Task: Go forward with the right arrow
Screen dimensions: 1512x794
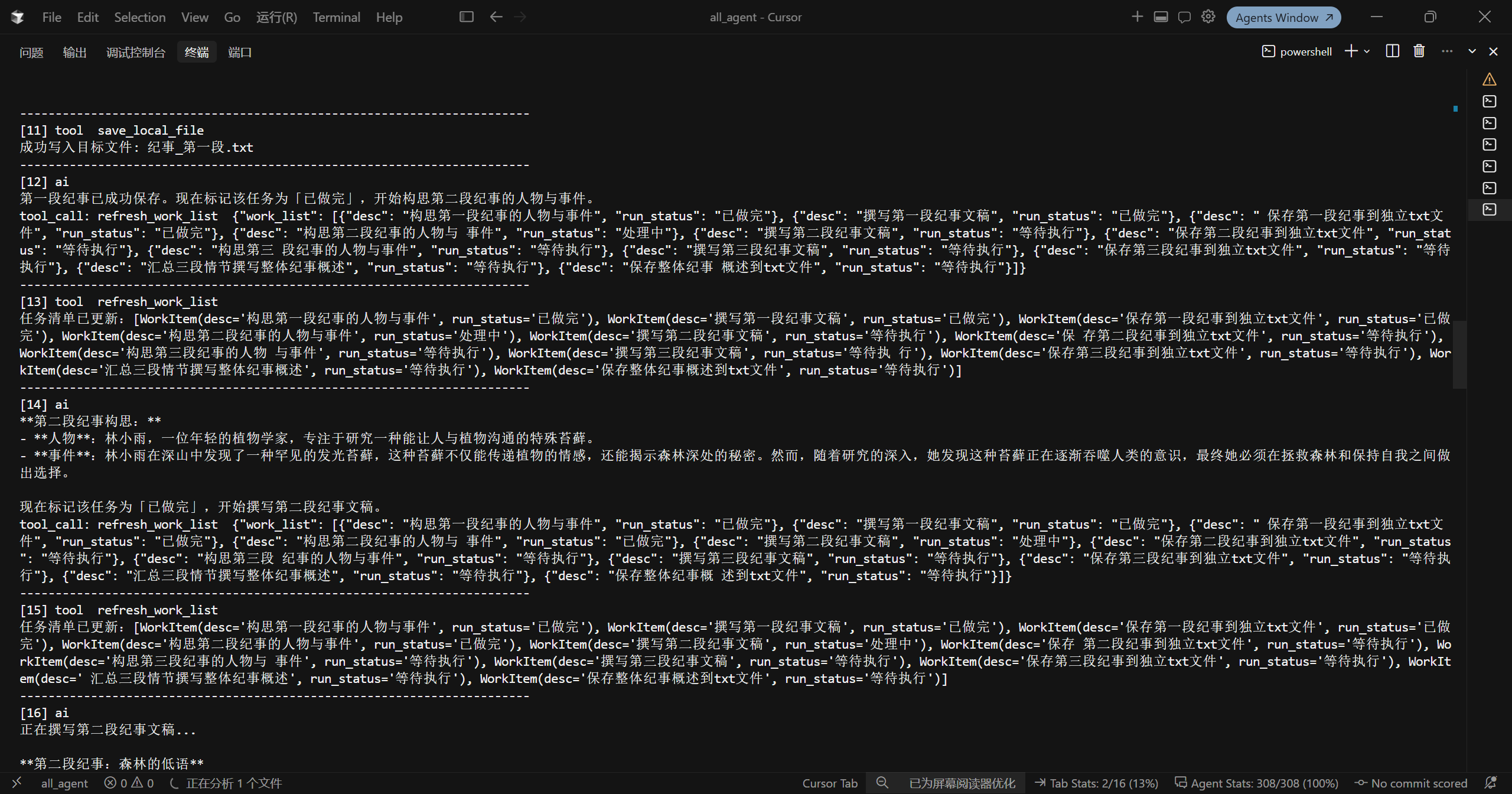Action: [520, 17]
